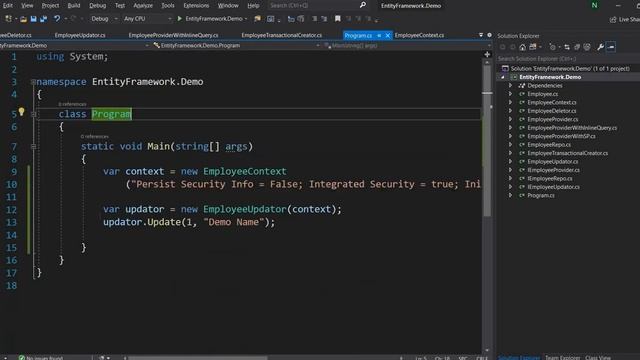Open the tab overflow dropdown arrow
This screenshot has width=640, height=360.
click(481, 36)
